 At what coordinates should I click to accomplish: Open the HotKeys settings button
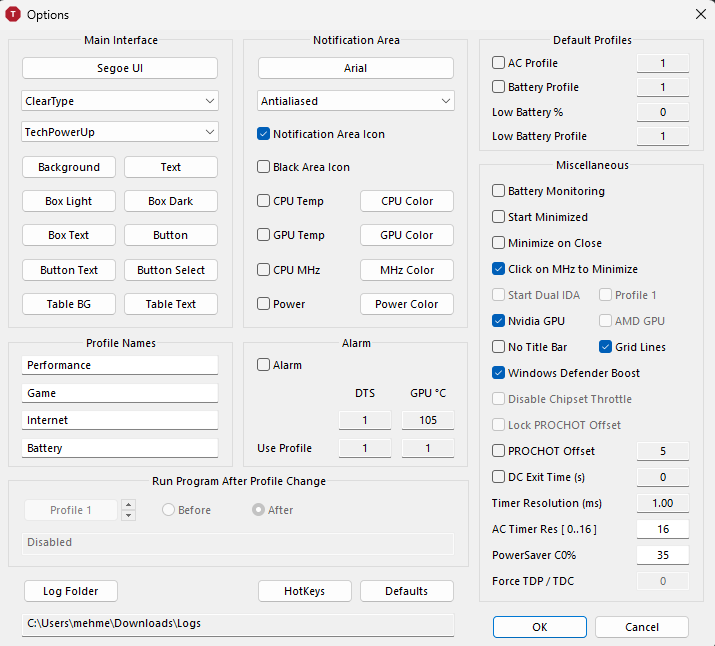coord(305,591)
